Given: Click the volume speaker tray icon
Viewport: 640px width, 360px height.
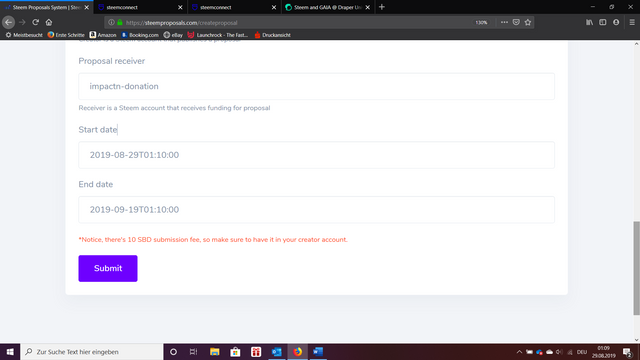Looking at the screenshot, I should click(559, 352).
